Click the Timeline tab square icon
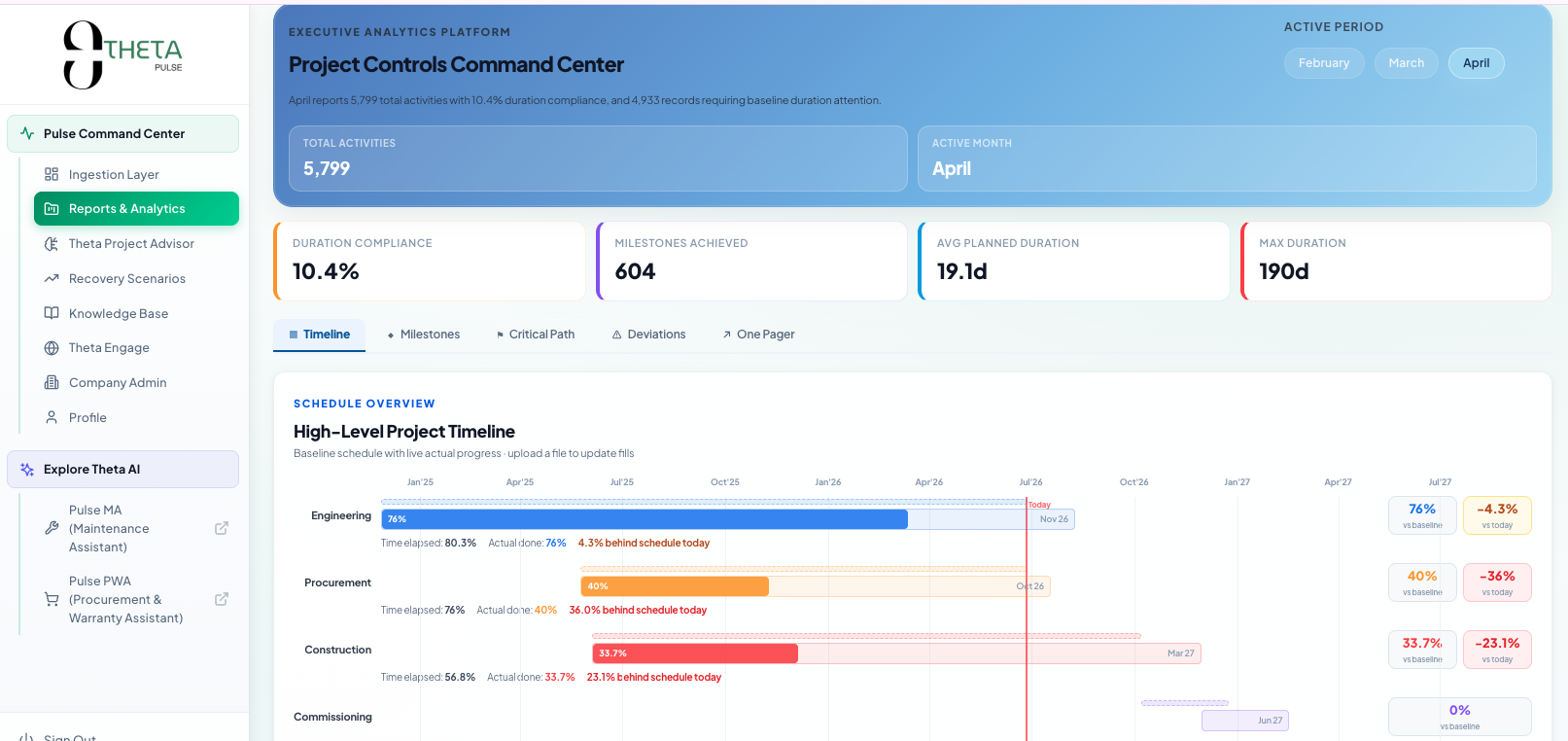Viewport: 1568px width, 741px height. pos(294,335)
